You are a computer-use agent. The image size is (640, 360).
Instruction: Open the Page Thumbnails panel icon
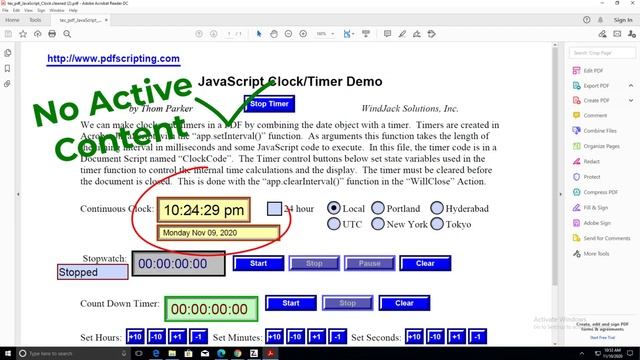tap(7, 53)
